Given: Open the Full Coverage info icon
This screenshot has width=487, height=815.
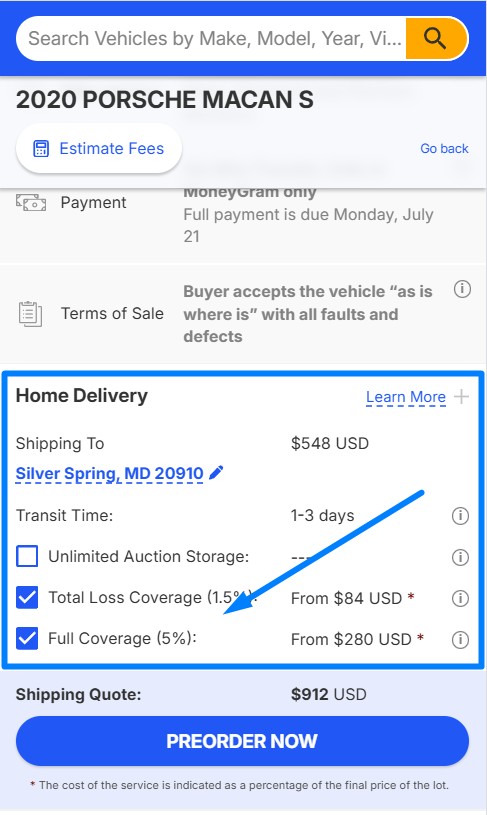Looking at the screenshot, I should (460, 639).
